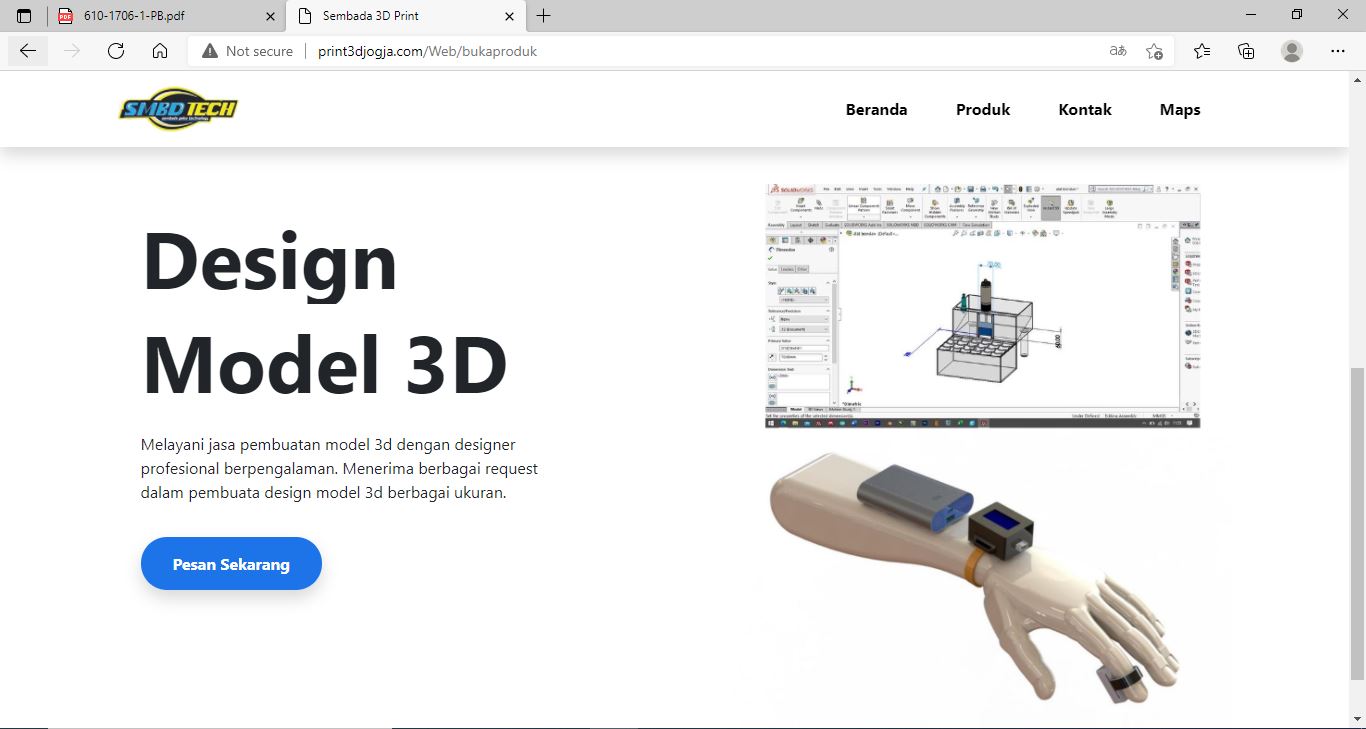Select Produk in the navigation bar
The width and height of the screenshot is (1366, 729).
(982, 109)
